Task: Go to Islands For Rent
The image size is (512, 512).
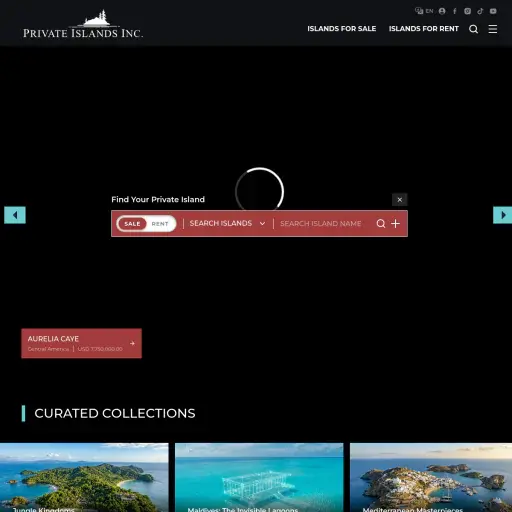Action: click(x=424, y=29)
